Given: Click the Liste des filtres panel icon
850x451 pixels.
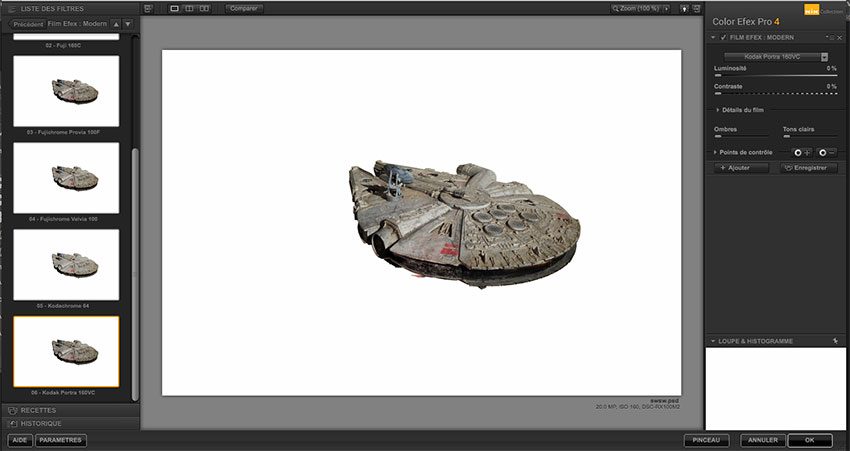Looking at the screenshot, I should (x=12, y=9).
